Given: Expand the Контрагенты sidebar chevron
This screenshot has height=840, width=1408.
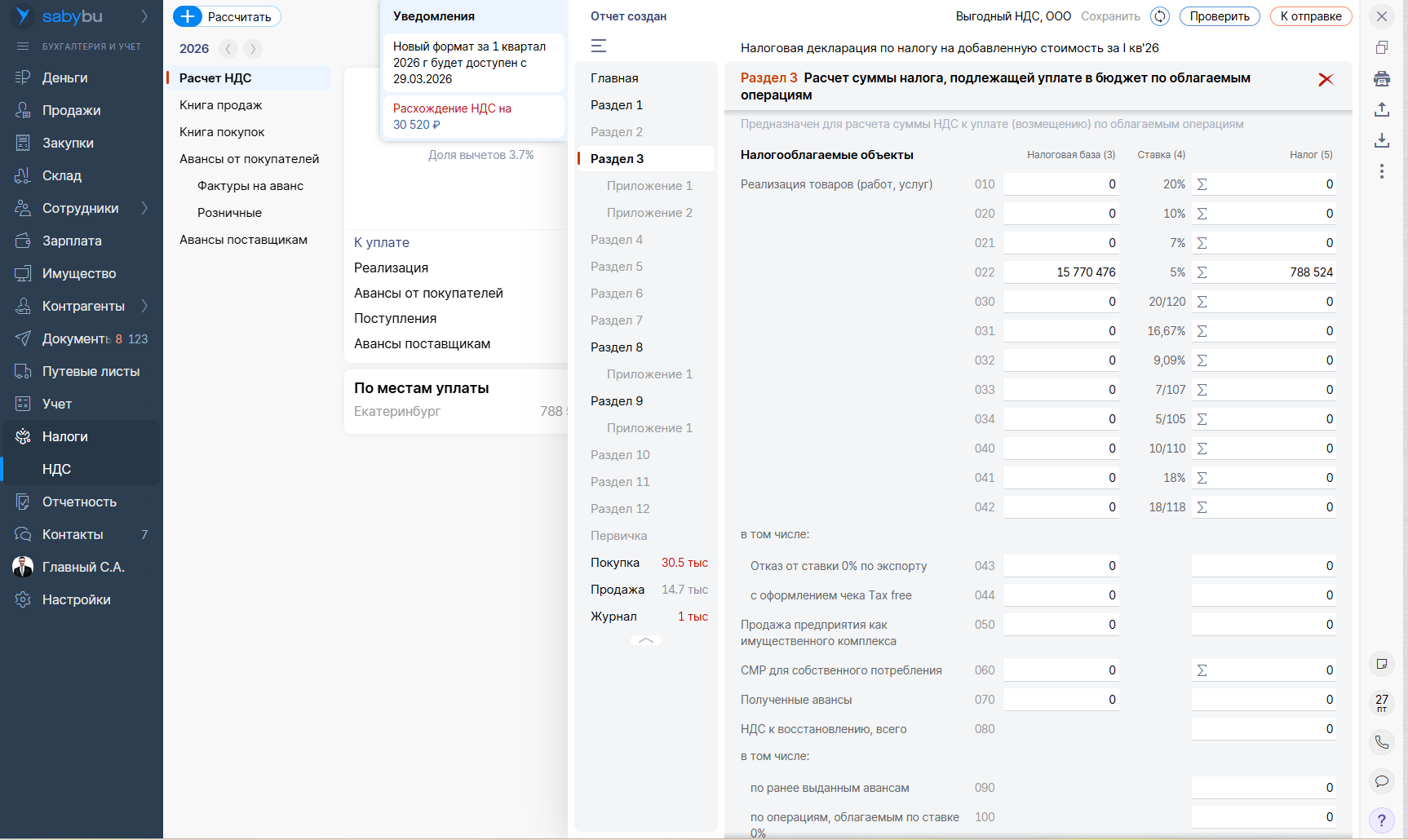Looking at the screenshot, I should pyautogui.click(x=144, y=306).
